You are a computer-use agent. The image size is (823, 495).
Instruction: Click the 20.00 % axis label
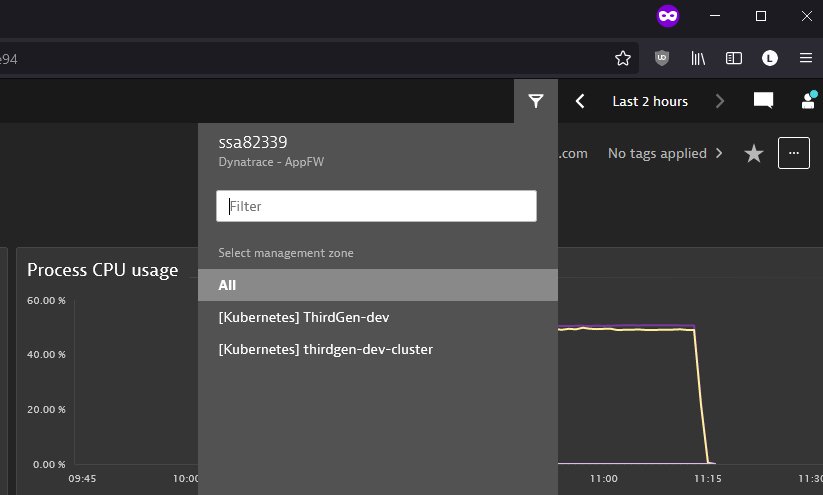pos(46,409)
